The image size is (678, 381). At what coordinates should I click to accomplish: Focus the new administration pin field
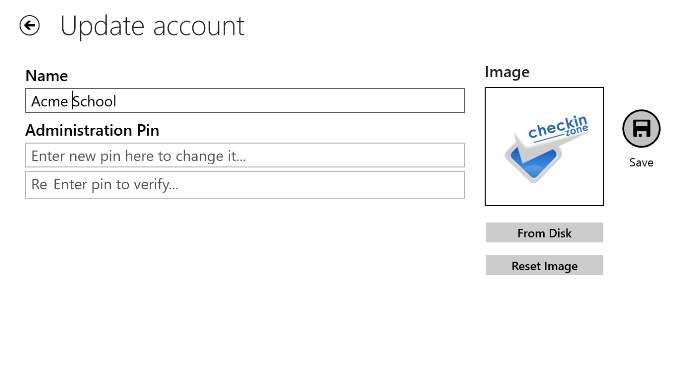(245, 155)
